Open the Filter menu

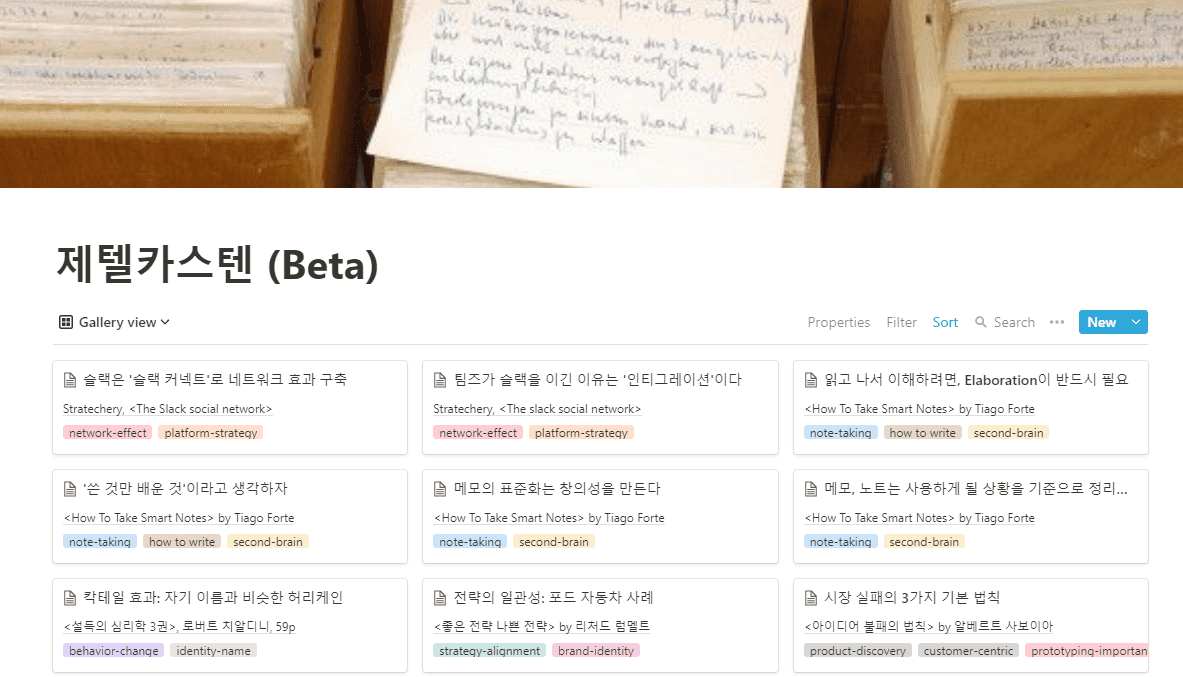coord(902,322)
